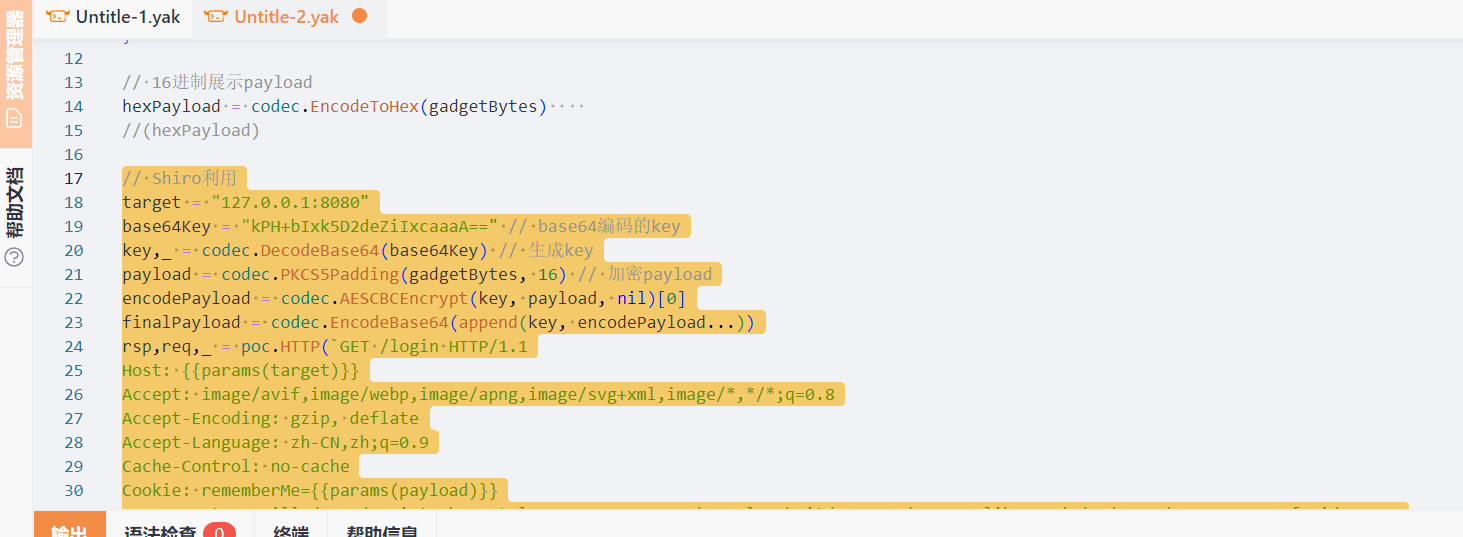Click the comment '// 16进制展示payload'
This screenshot has height=537, width=1463.
217,82
